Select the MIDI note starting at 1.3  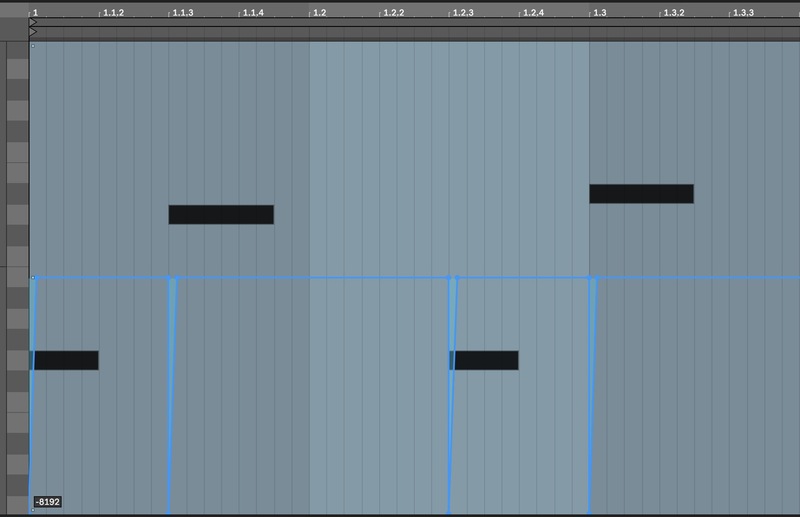tap(641, 194)
